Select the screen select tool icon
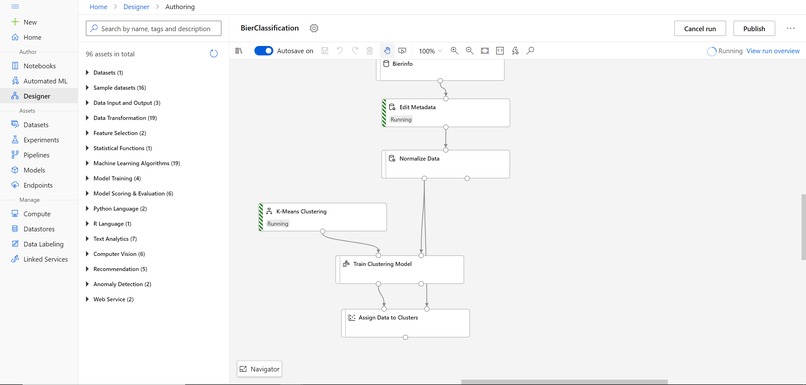Image resolution: width=806 pixels, height=385 pixels. tap(402, 51)
